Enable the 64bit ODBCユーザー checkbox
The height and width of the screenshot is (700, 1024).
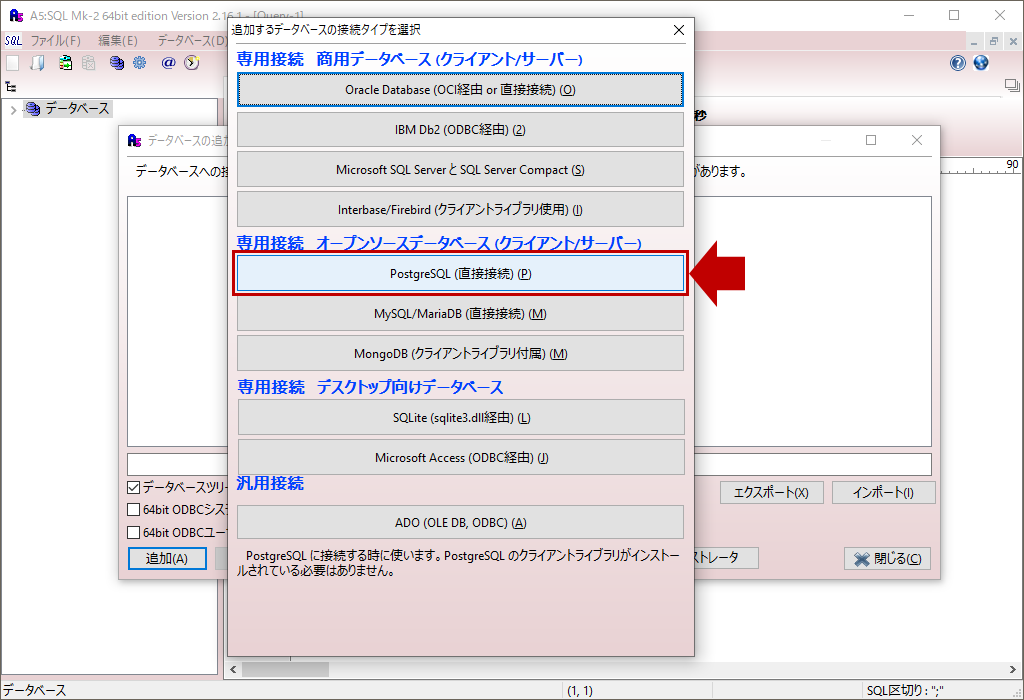point(133,532)
